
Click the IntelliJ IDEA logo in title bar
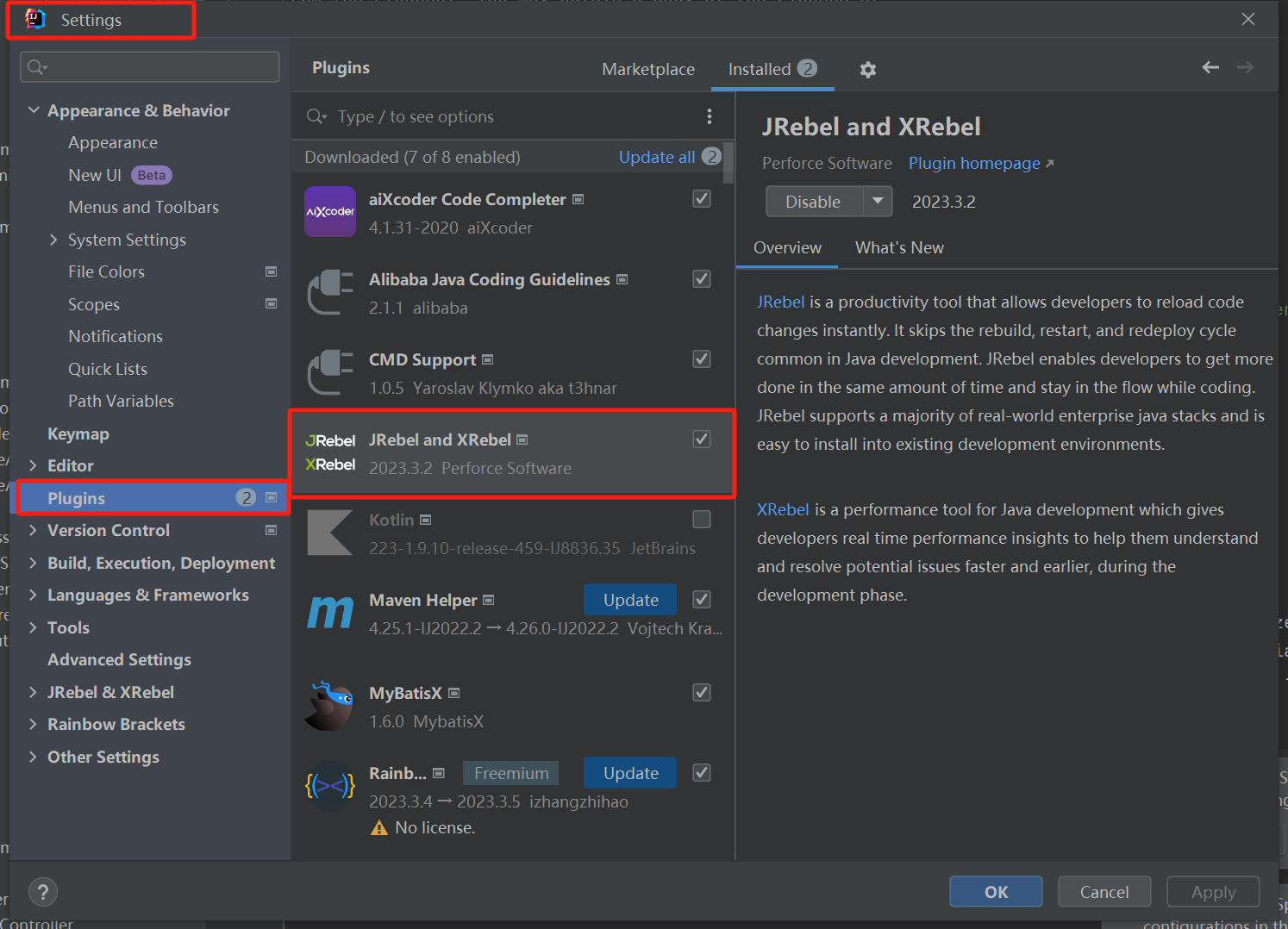point(35,19)
